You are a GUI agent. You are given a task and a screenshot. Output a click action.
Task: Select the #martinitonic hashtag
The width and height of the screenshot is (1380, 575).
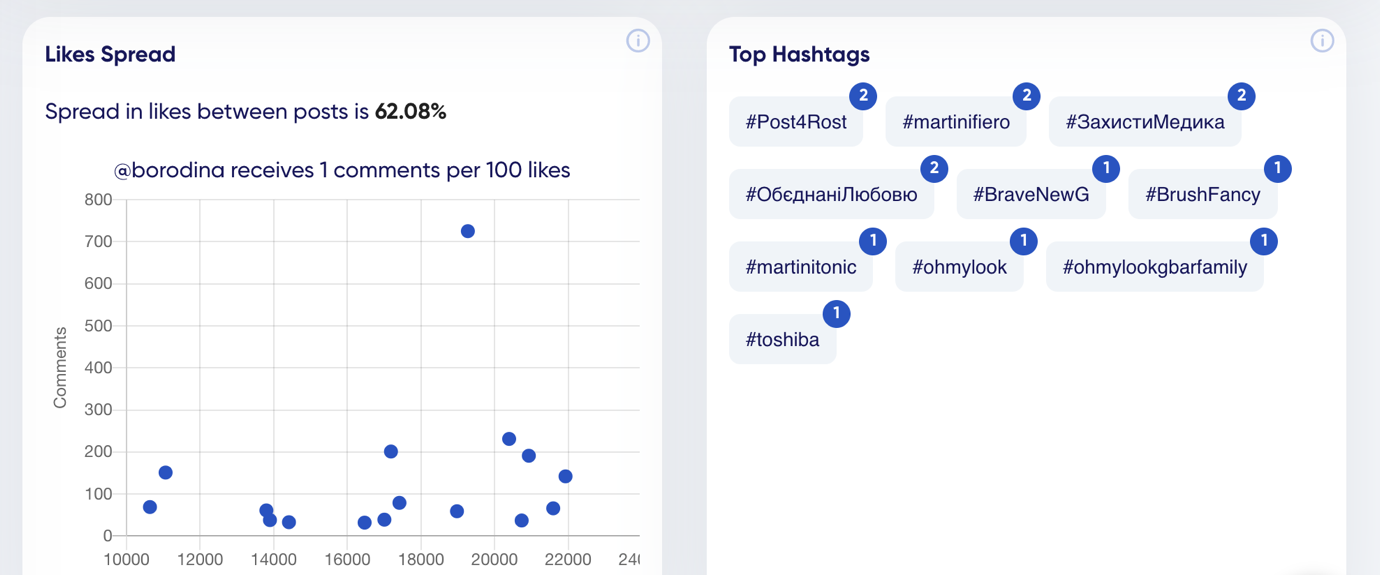pyautogui.click(x=800, y=267)
